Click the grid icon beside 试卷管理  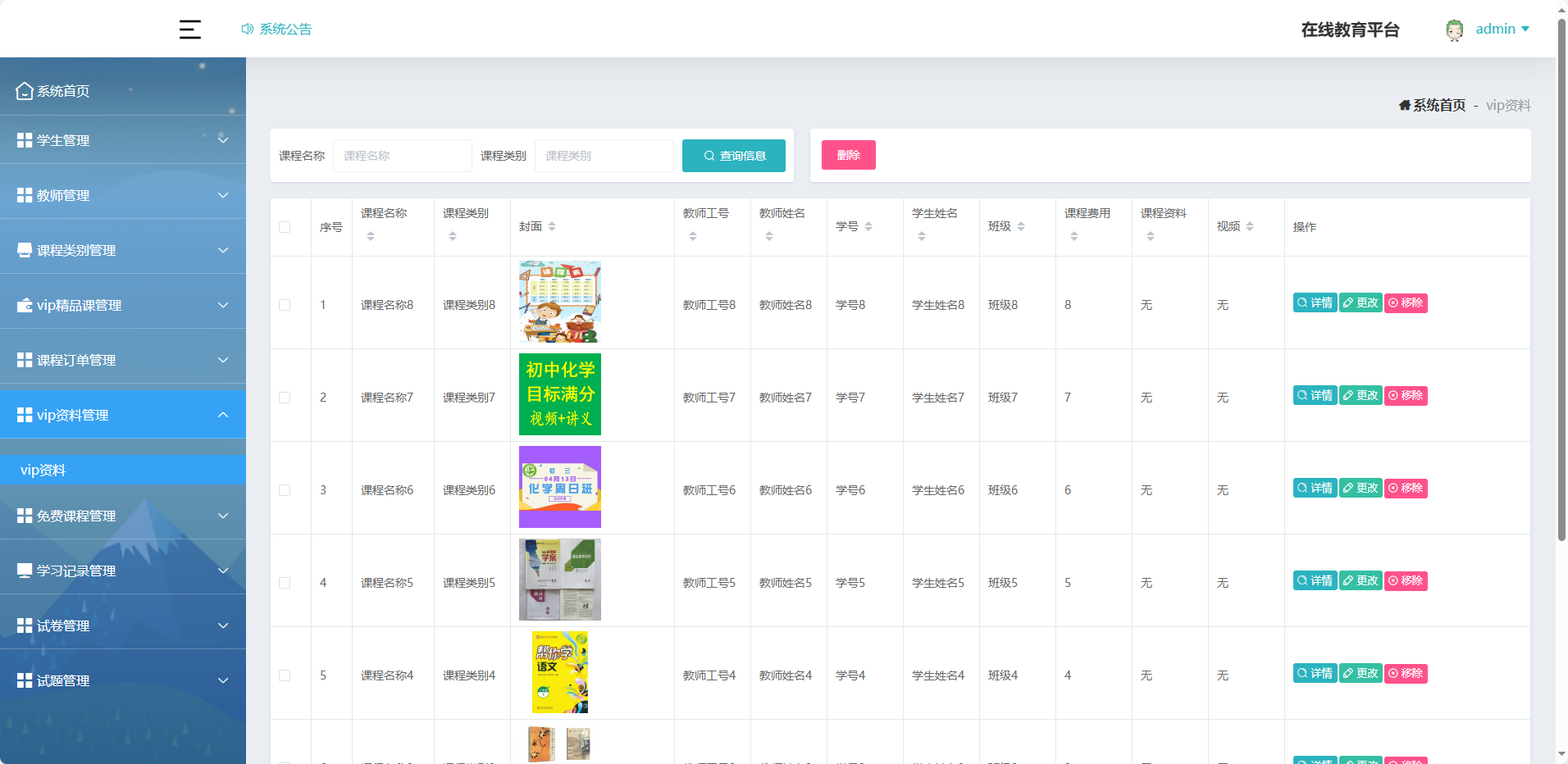[x=25, y=625]
